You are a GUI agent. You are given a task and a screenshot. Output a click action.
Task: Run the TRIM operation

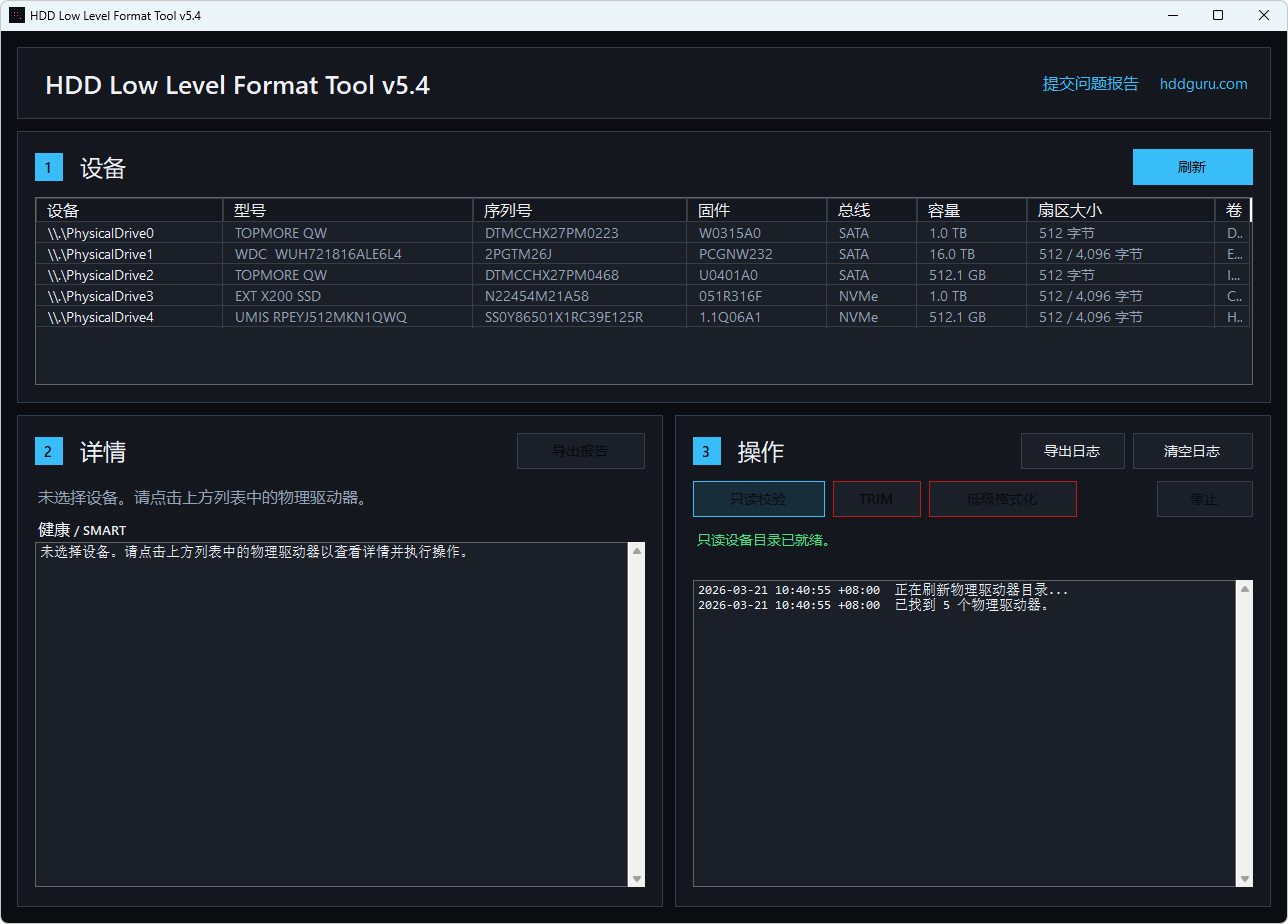click(876, 498)
